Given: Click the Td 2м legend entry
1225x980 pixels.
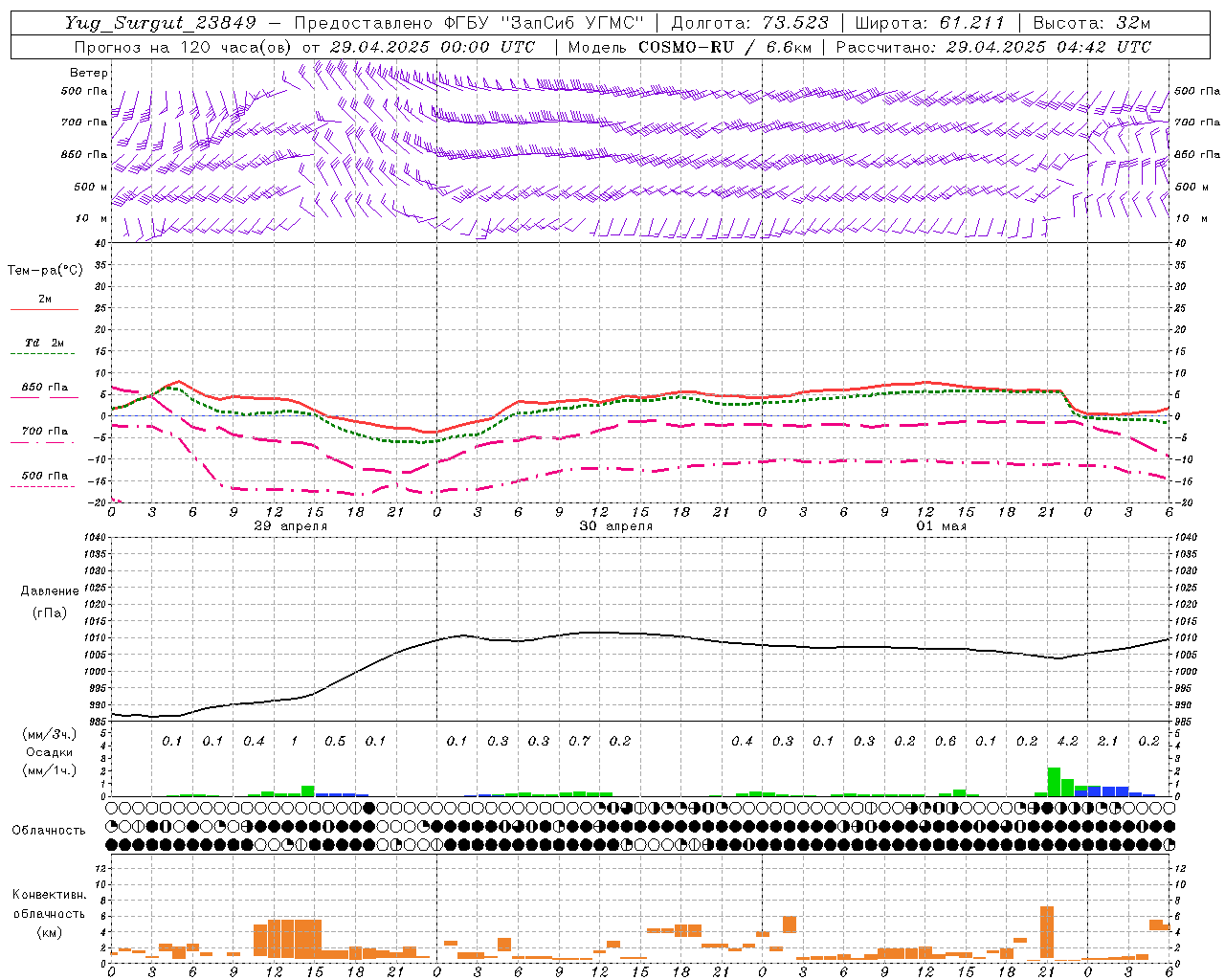Looking at the screenshot, I should pos(45,343).
